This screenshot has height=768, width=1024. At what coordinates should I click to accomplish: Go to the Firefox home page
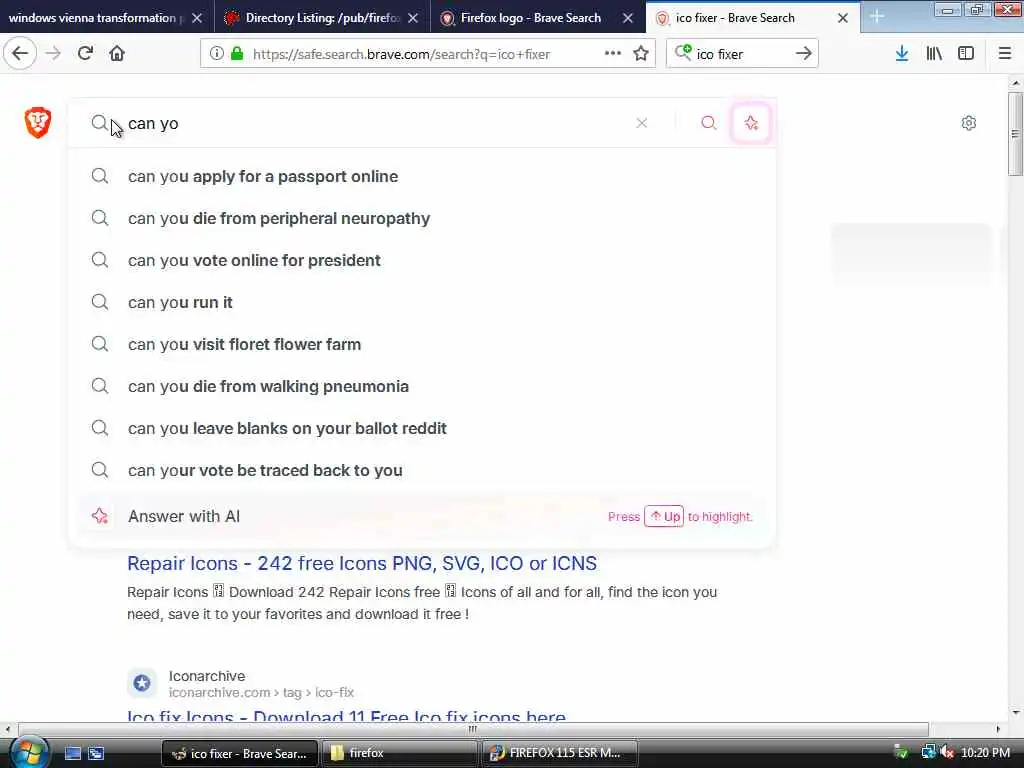[x=117, y=54]
